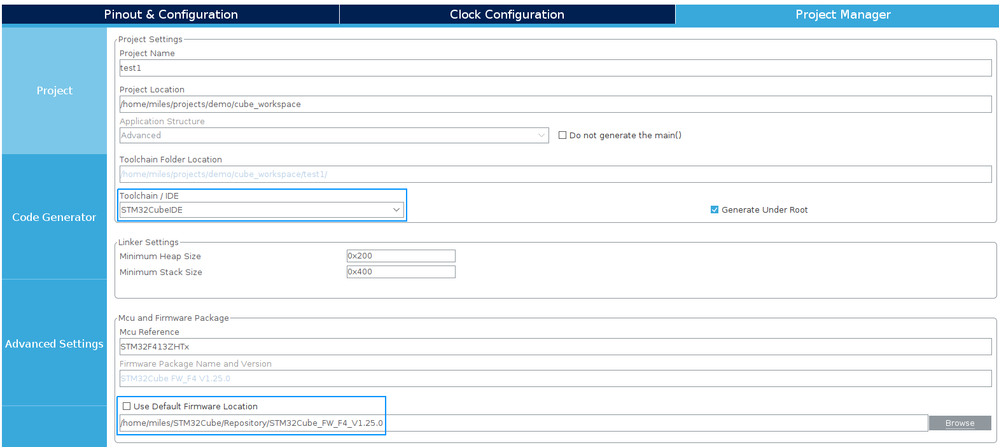
Task: Click the Minimum Stack Size label
Action: (161, 272)
